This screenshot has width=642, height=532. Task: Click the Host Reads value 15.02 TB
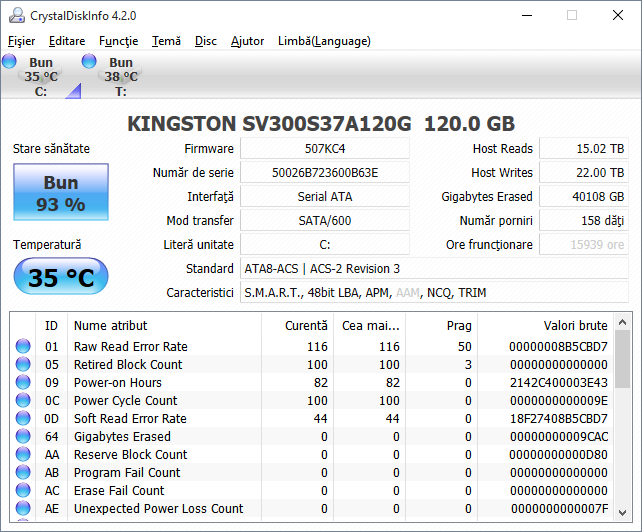click(x=584, y=148)
